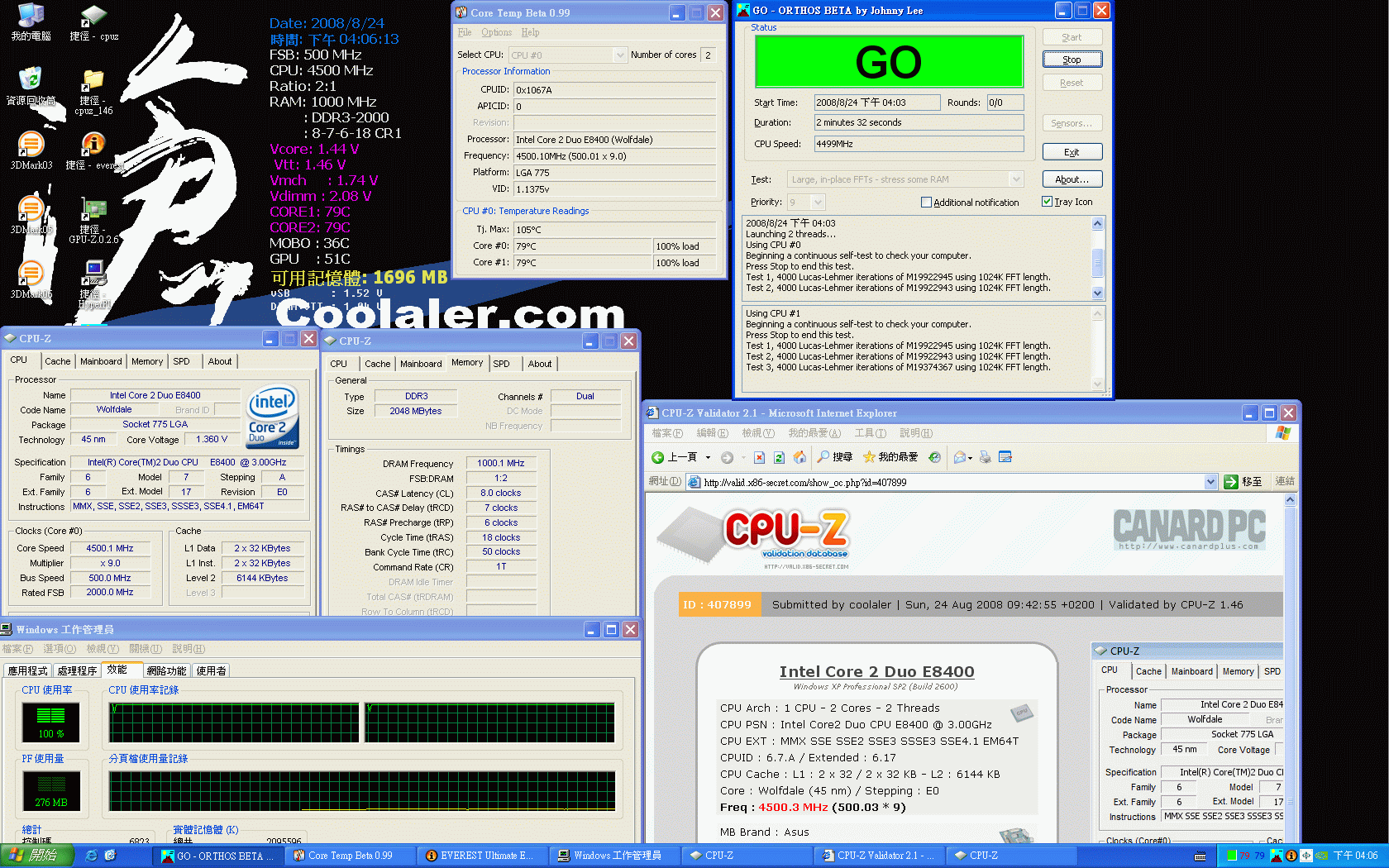Click EVEREST Ultimate taskbar button
This screenshot has width=1389, height=868.
point(481,856)
